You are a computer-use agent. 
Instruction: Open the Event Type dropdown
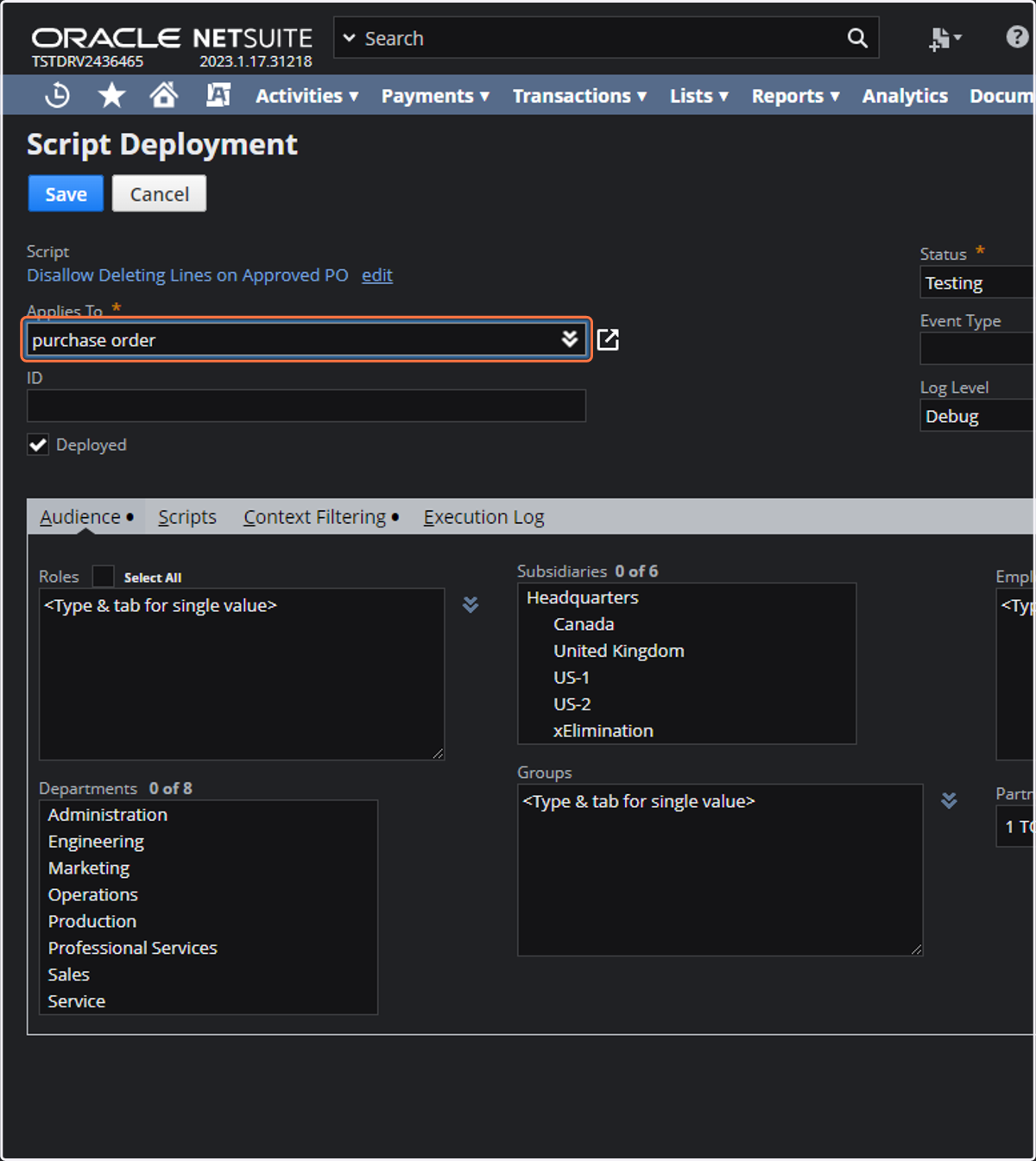click(977, 349)
